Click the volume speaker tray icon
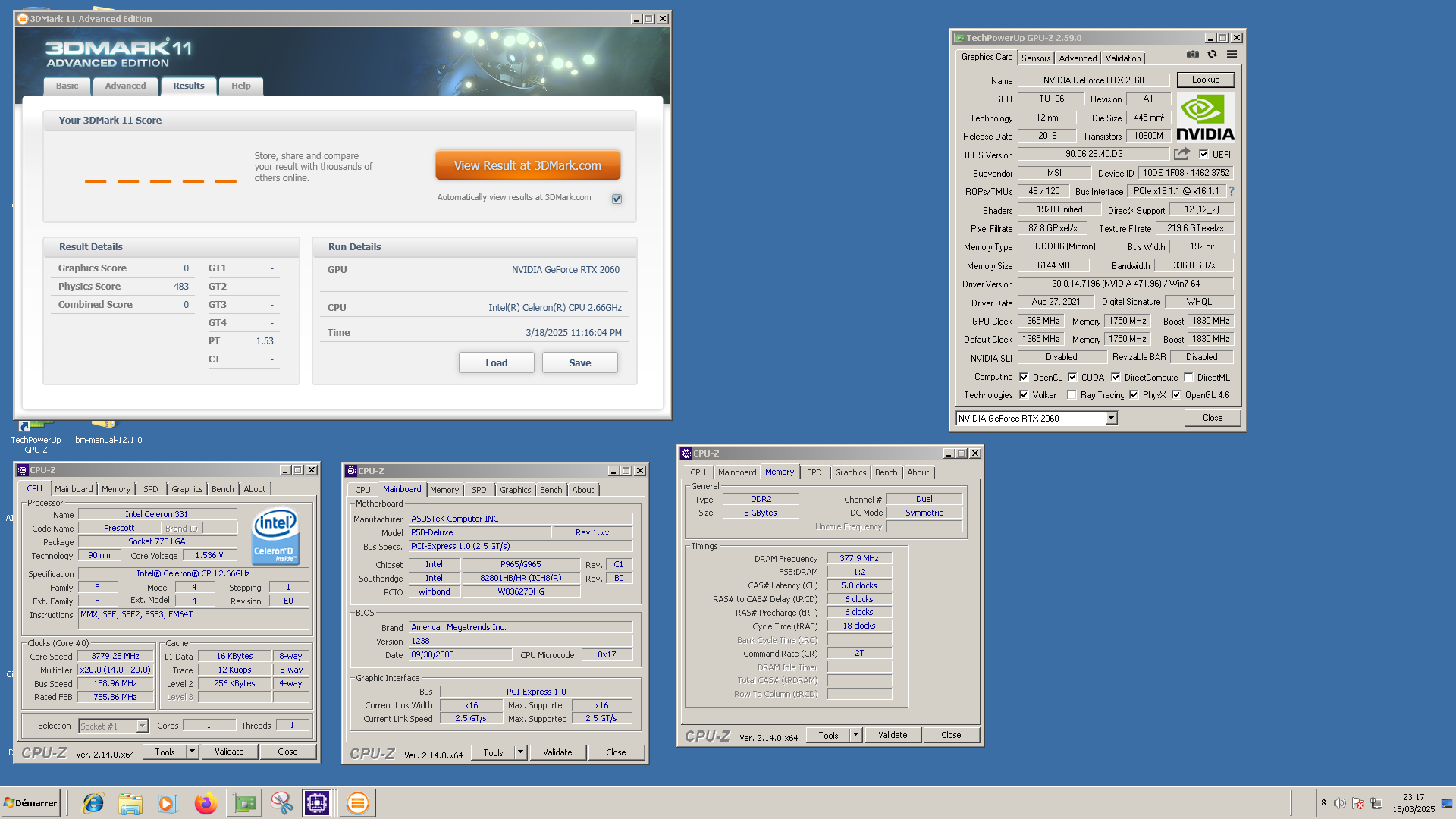The width and height of the screenshot is (1456, 819). (1340, 803)
